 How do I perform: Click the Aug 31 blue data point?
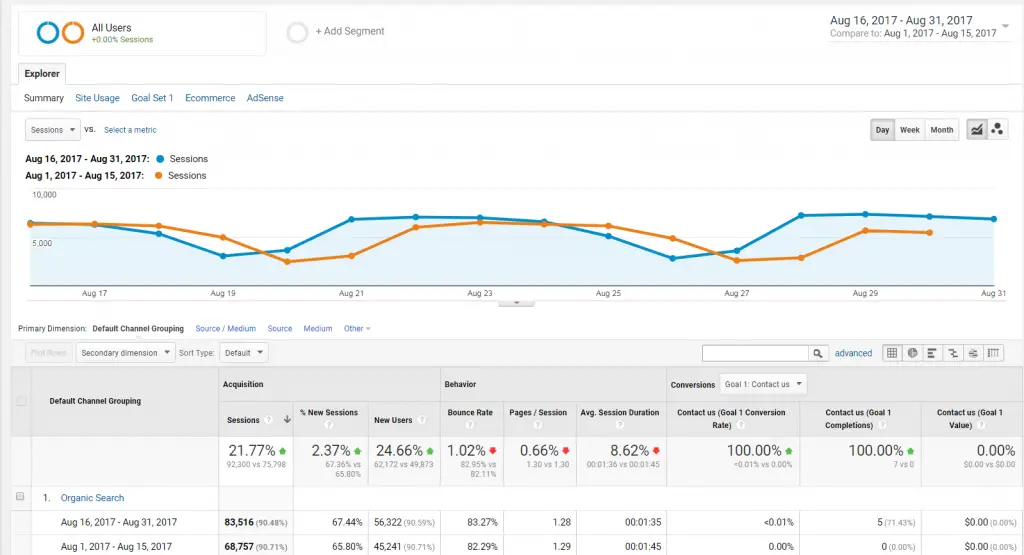click(994, 219)
